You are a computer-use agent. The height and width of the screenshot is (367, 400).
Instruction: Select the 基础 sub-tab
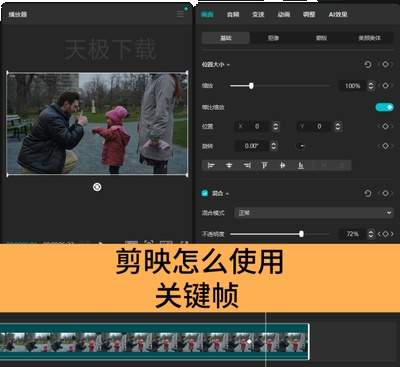[226, 38]
